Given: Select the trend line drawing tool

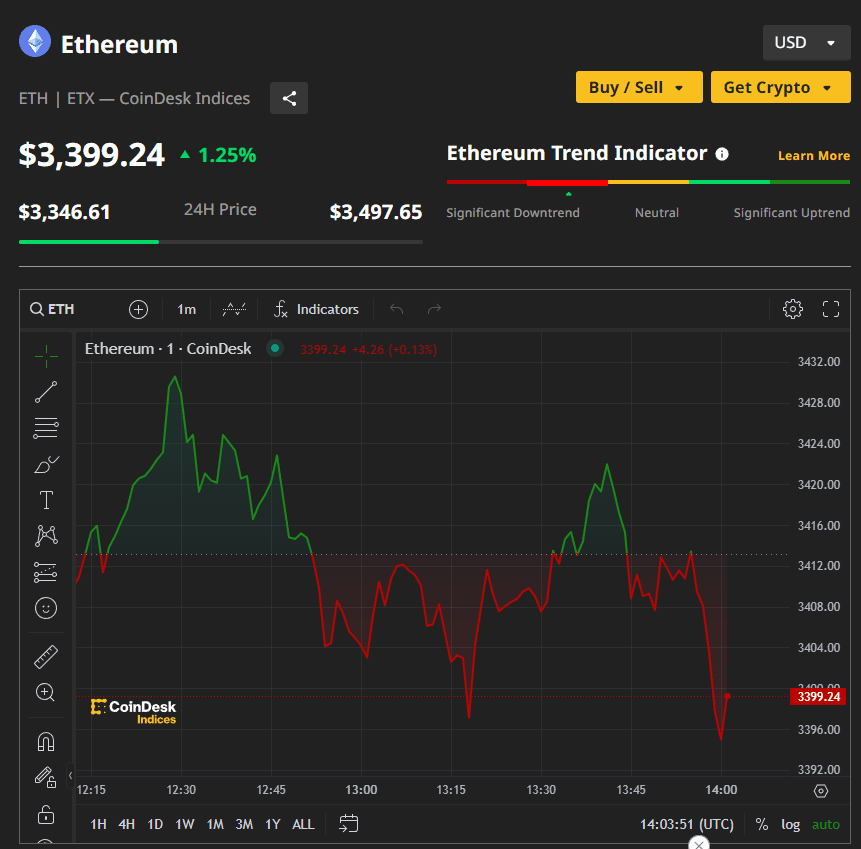Looking at the screenshot, I should click(46, 392).
